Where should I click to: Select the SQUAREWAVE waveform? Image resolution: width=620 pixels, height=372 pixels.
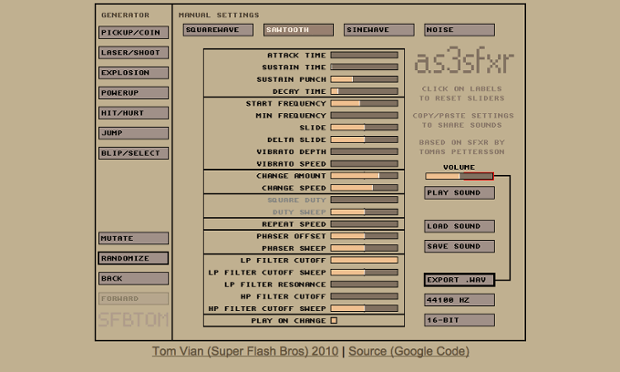218,30
